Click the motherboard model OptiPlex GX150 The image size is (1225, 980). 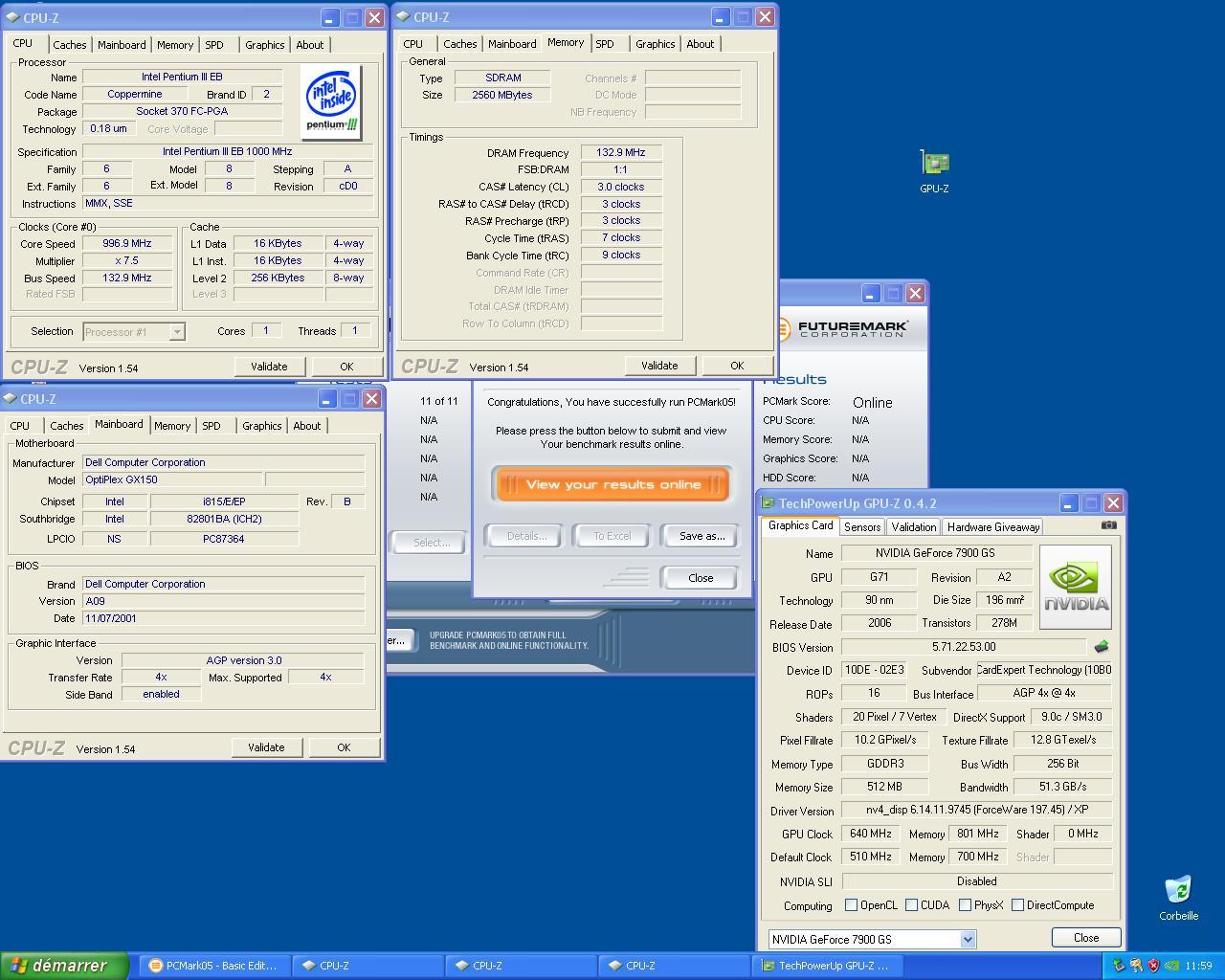[172, 479]
